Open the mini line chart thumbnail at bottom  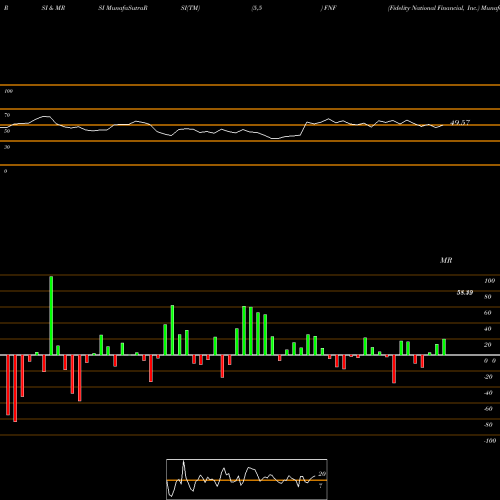click(247, 479)
